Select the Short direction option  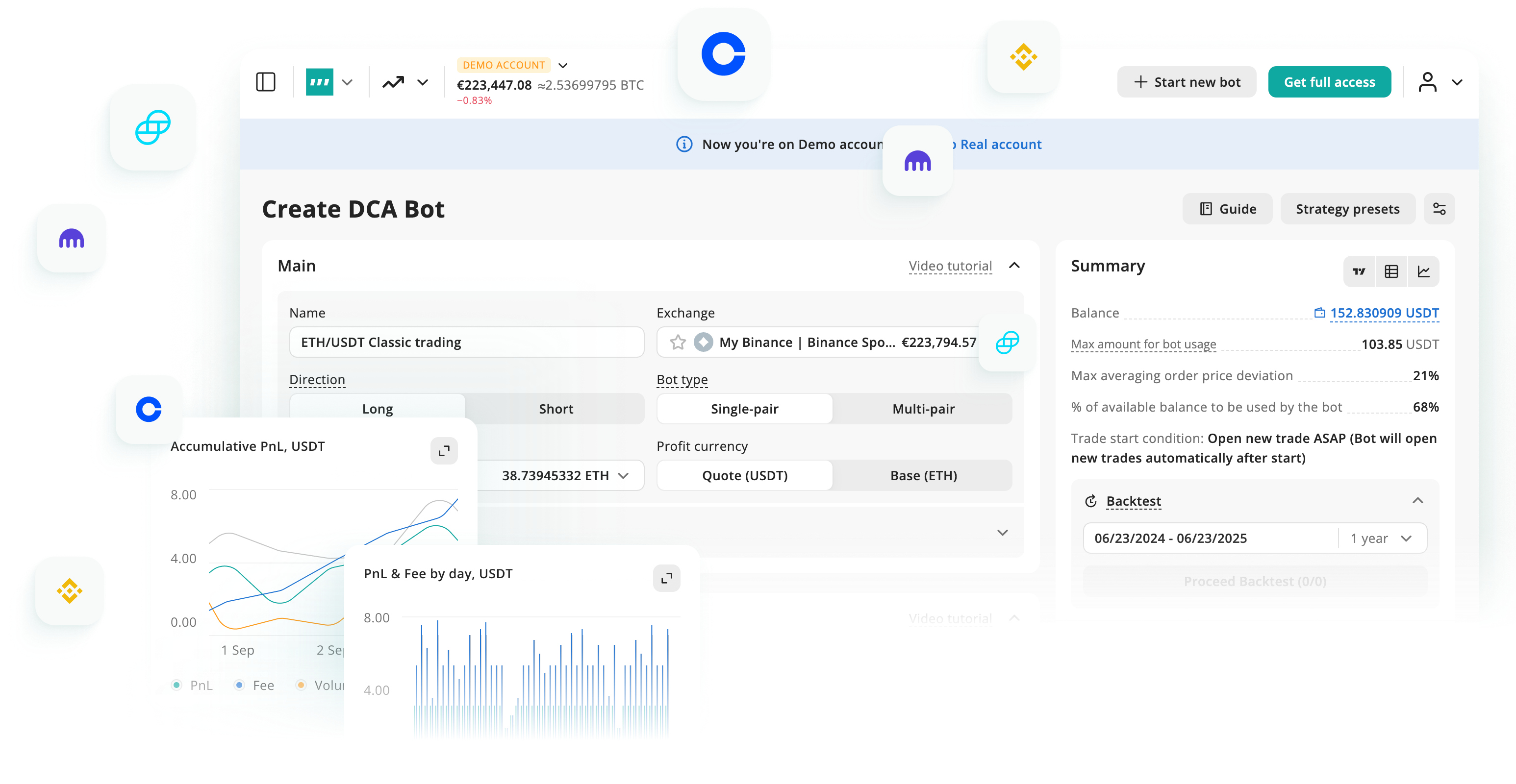click(556, 408)
